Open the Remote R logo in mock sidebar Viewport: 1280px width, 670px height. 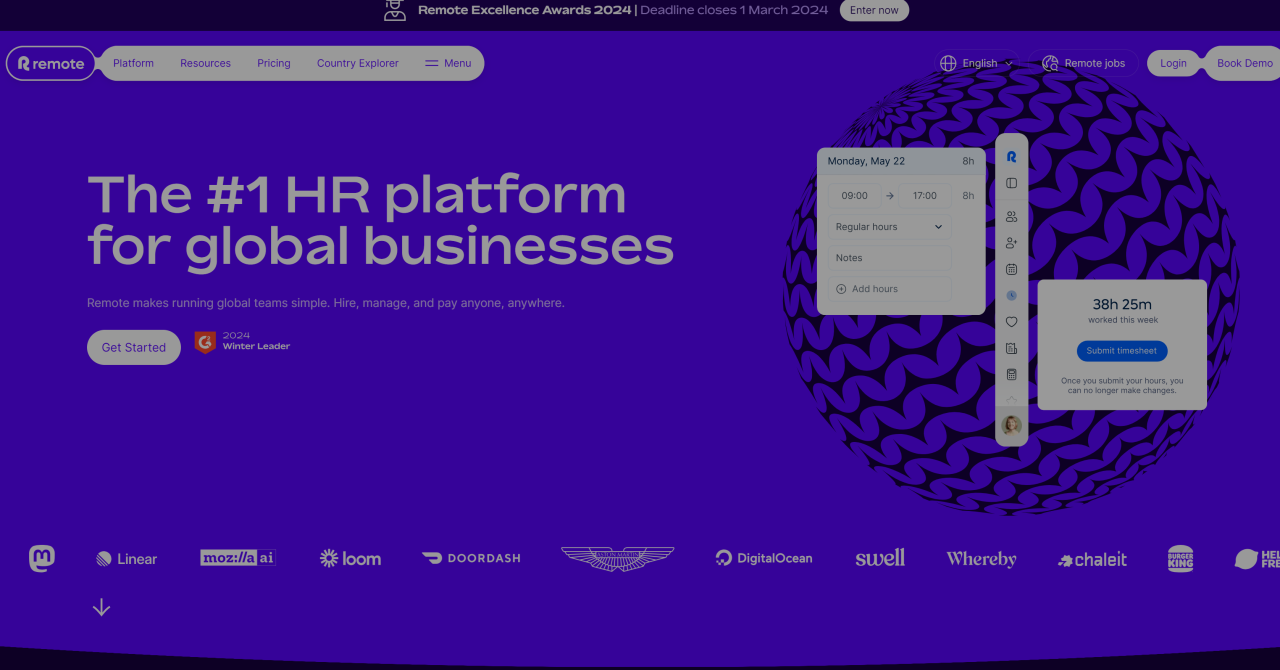pyautogui.click(x=1011, y=157)
